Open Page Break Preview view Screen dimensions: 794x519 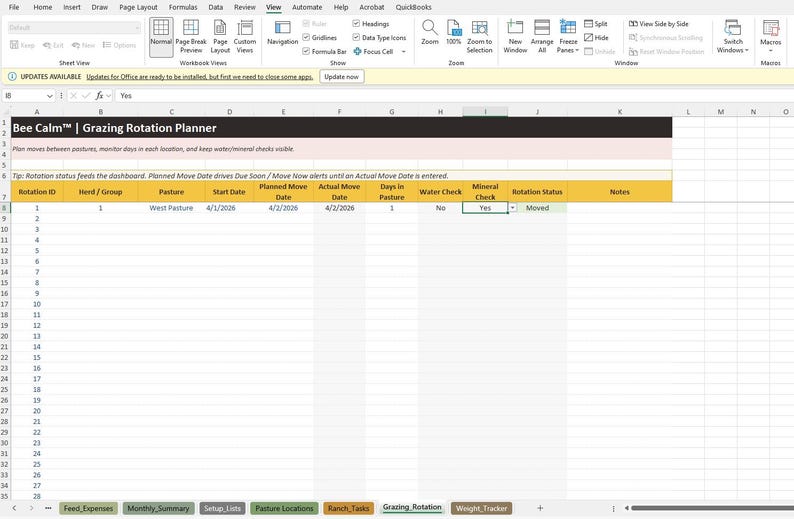coord(191,36)
